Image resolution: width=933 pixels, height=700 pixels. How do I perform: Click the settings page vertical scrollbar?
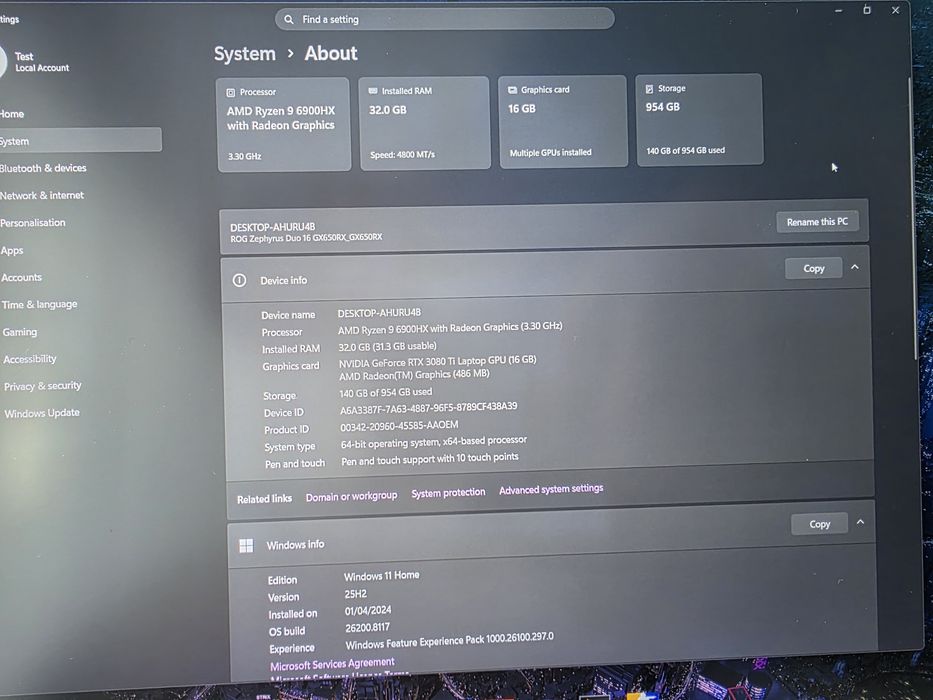point(912,217)
